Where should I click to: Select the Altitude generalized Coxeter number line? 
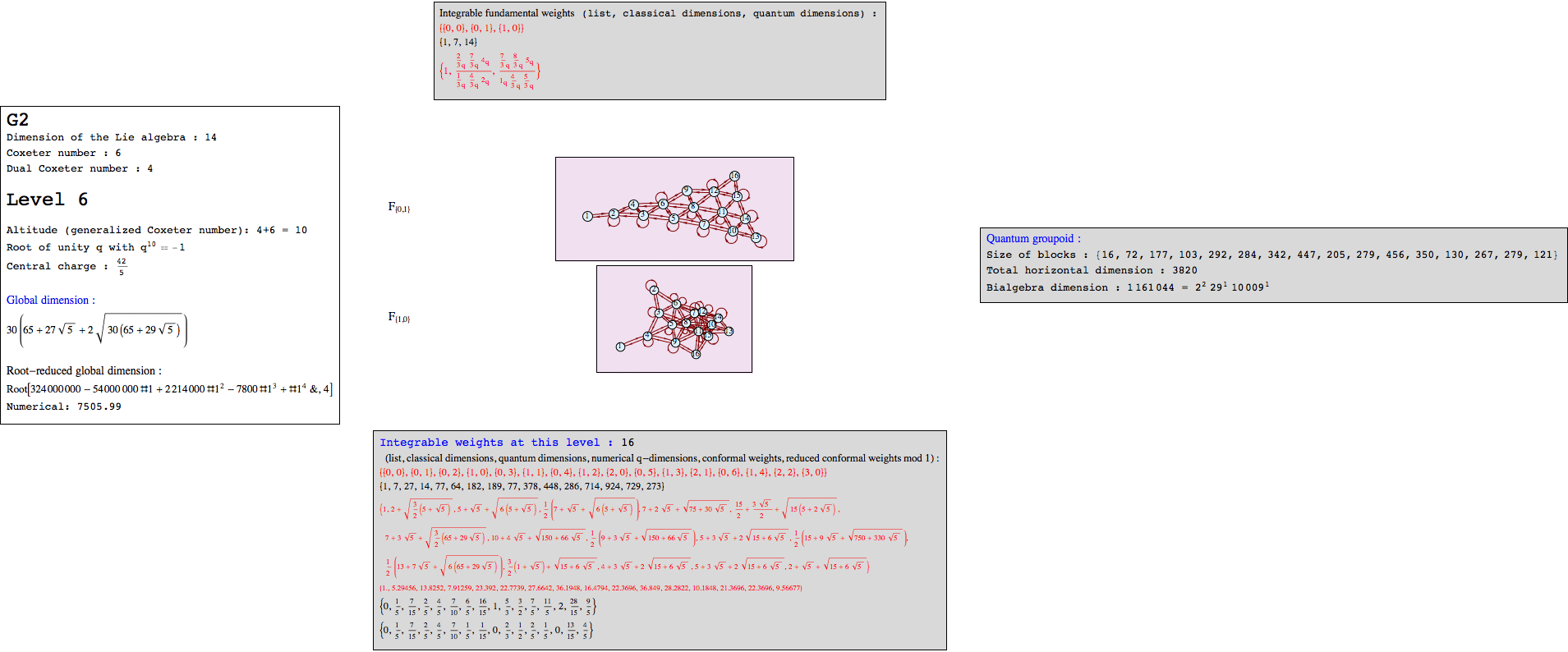pos(157,230)
